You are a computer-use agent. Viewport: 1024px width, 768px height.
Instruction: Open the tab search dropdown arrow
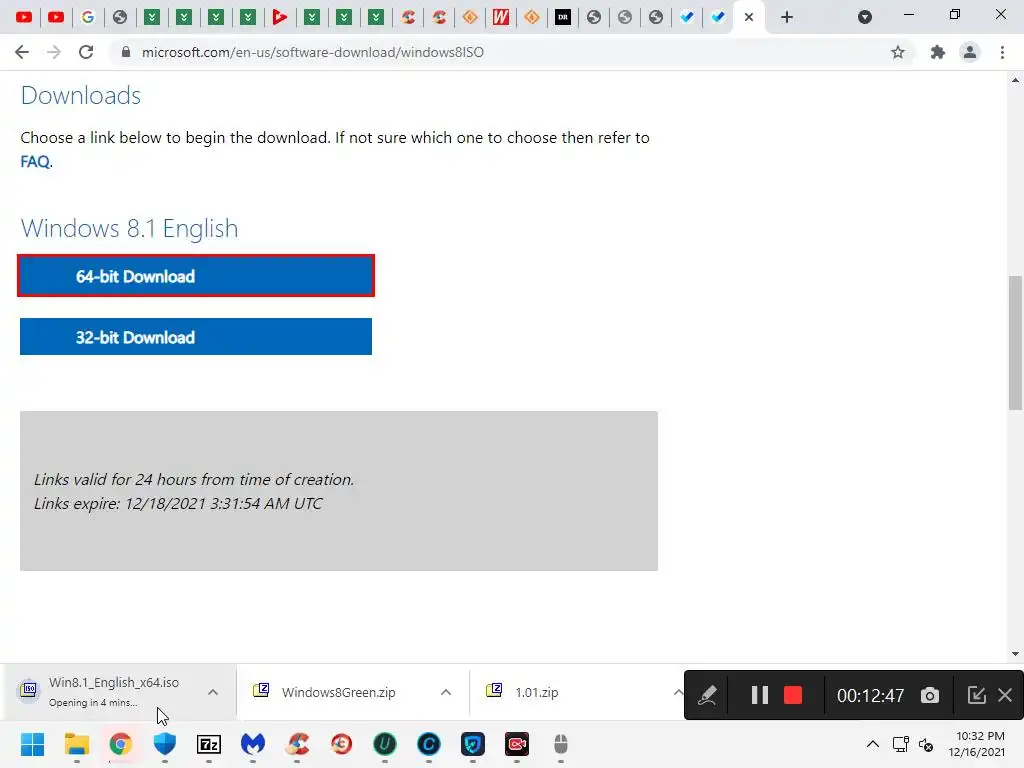point(865,17)
